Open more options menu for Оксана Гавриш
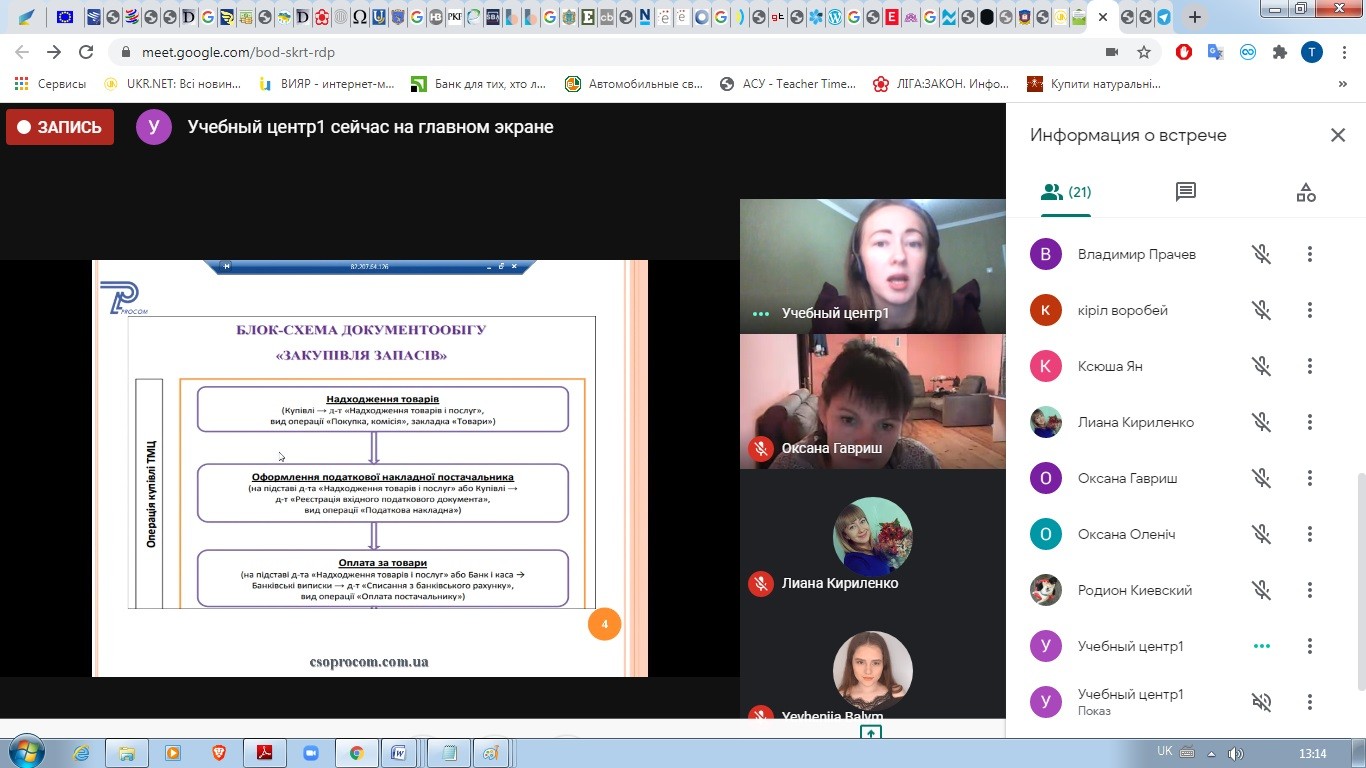The width and height of the screenshot is (1366, 768). tap(1310, 478)
